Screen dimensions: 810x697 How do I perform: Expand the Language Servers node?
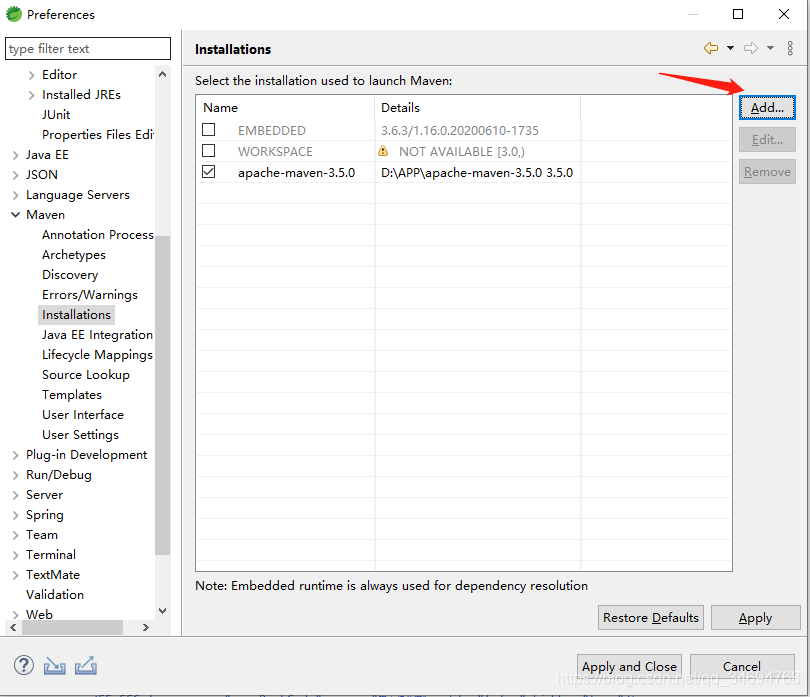[x=15, y=195]
